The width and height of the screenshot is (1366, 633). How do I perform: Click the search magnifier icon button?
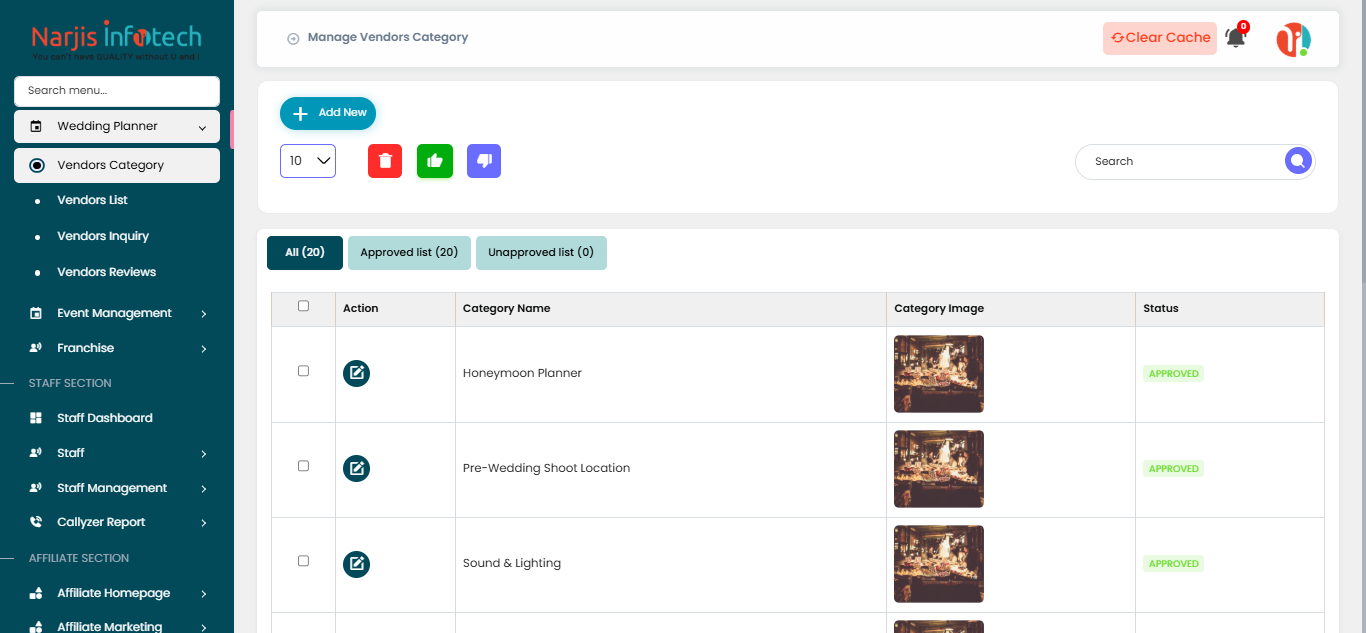pyautogui.click(x=1298, y=161)
